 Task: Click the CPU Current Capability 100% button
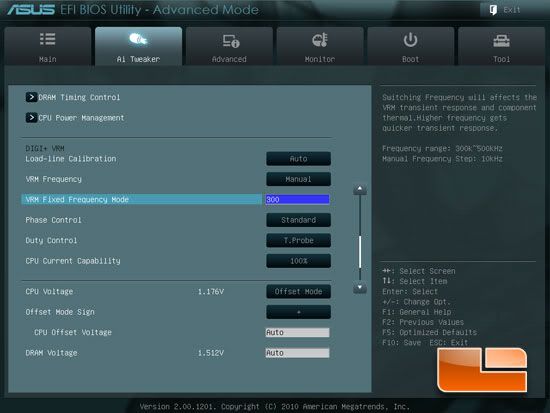click(298, 261)
